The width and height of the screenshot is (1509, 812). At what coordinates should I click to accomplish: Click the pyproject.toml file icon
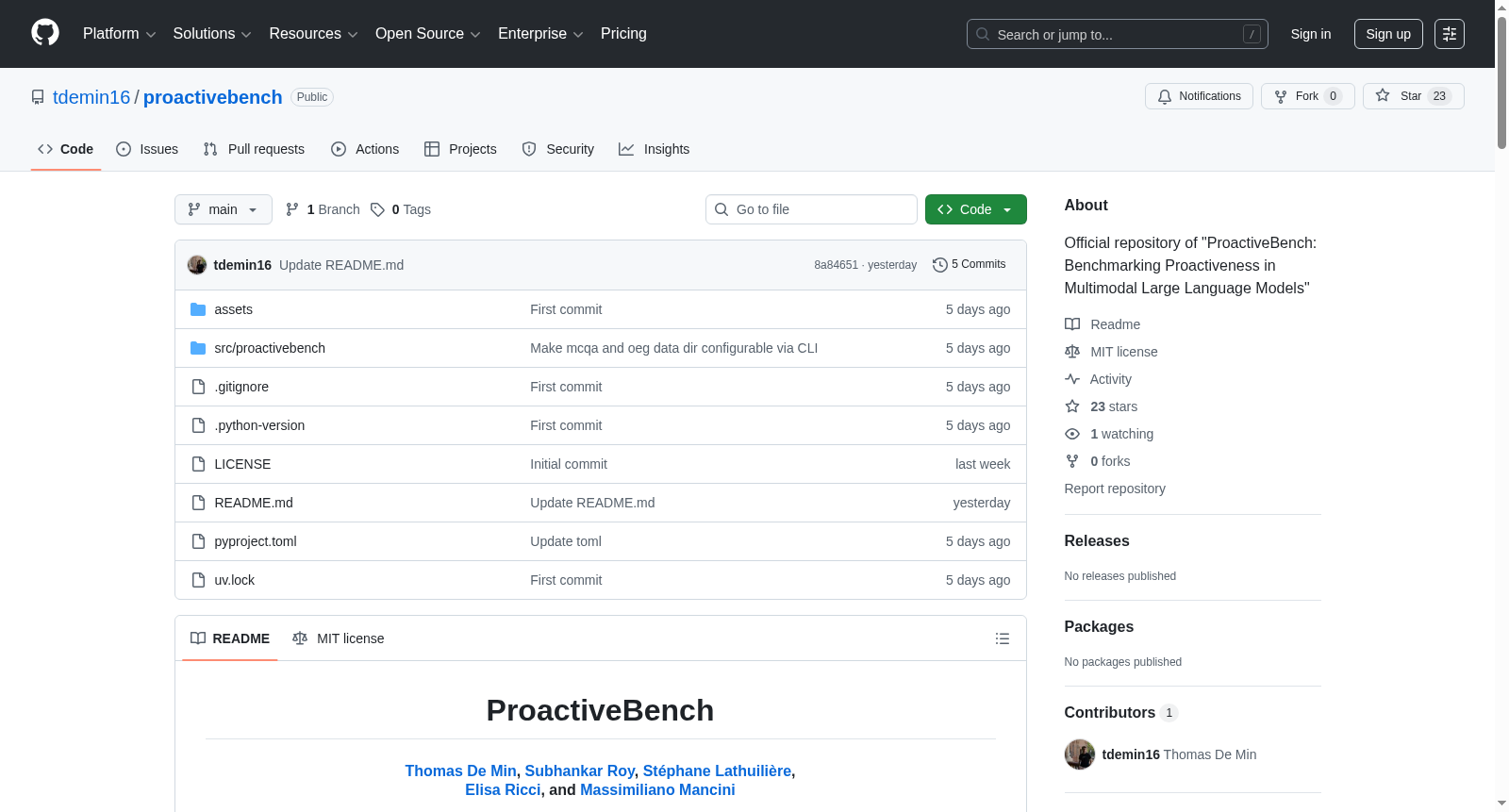point(198,541)
